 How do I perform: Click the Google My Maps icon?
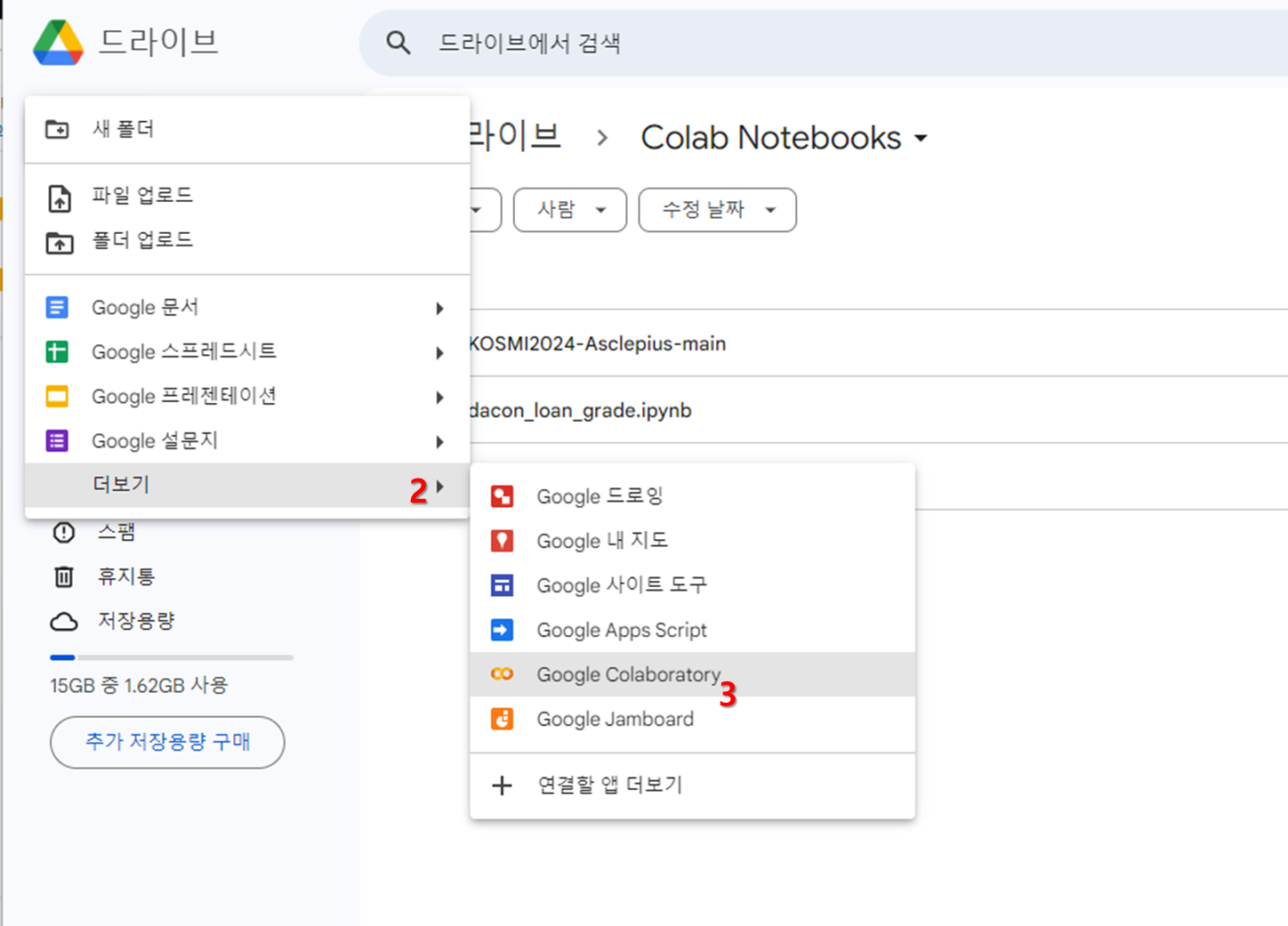coord(503,541)
